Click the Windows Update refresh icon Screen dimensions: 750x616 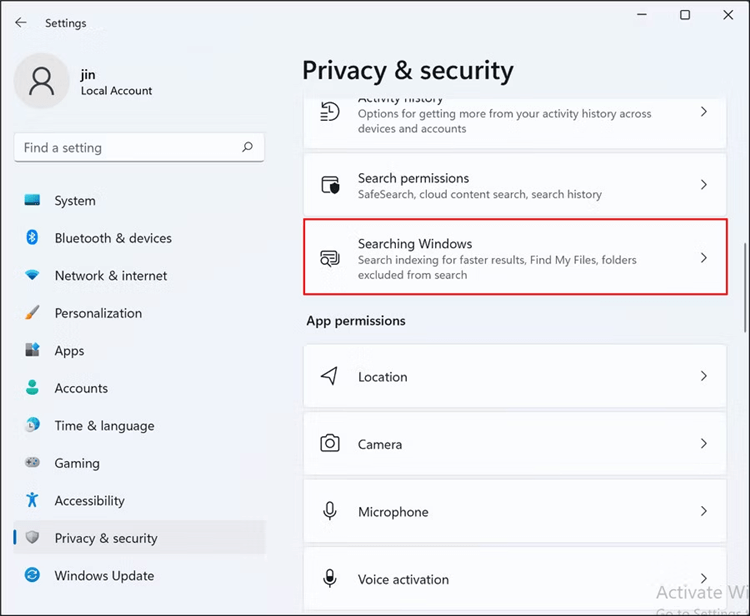(32, 574)
